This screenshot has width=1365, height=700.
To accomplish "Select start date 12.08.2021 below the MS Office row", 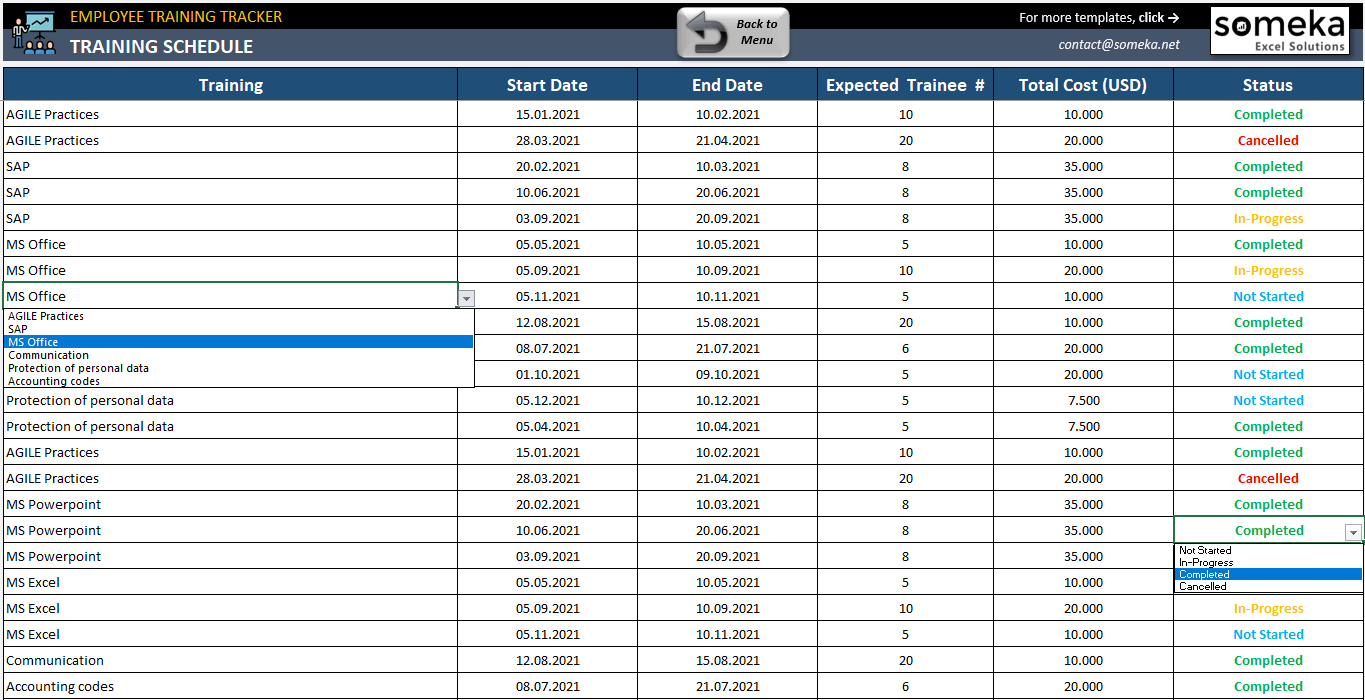I will click(x=547, y=322).
